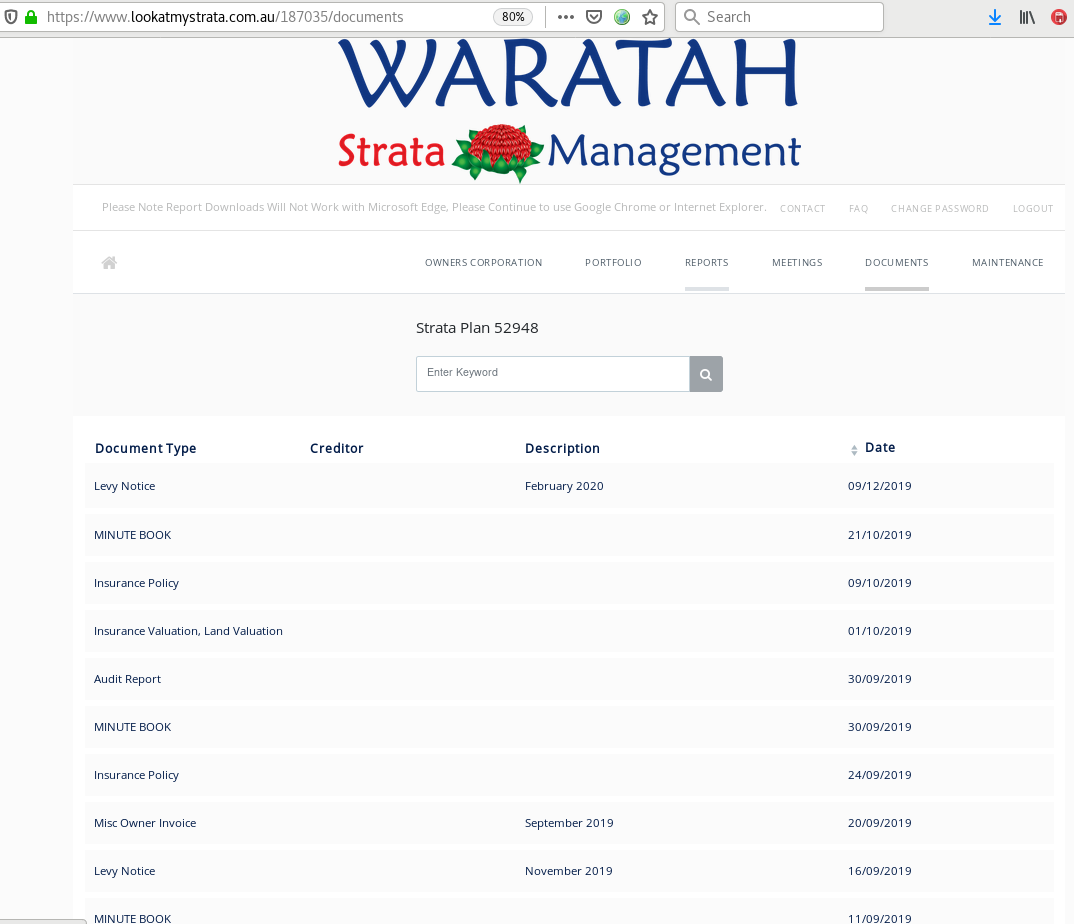
Task: Open the Audit Report document
Action: click(x=569, y=679)
